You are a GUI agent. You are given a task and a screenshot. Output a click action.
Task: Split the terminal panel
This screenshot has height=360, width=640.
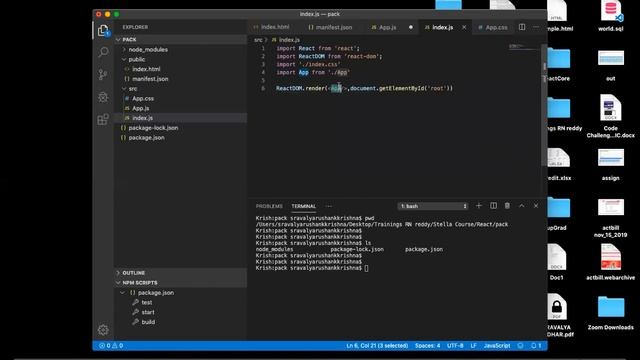tap(493, 206)
